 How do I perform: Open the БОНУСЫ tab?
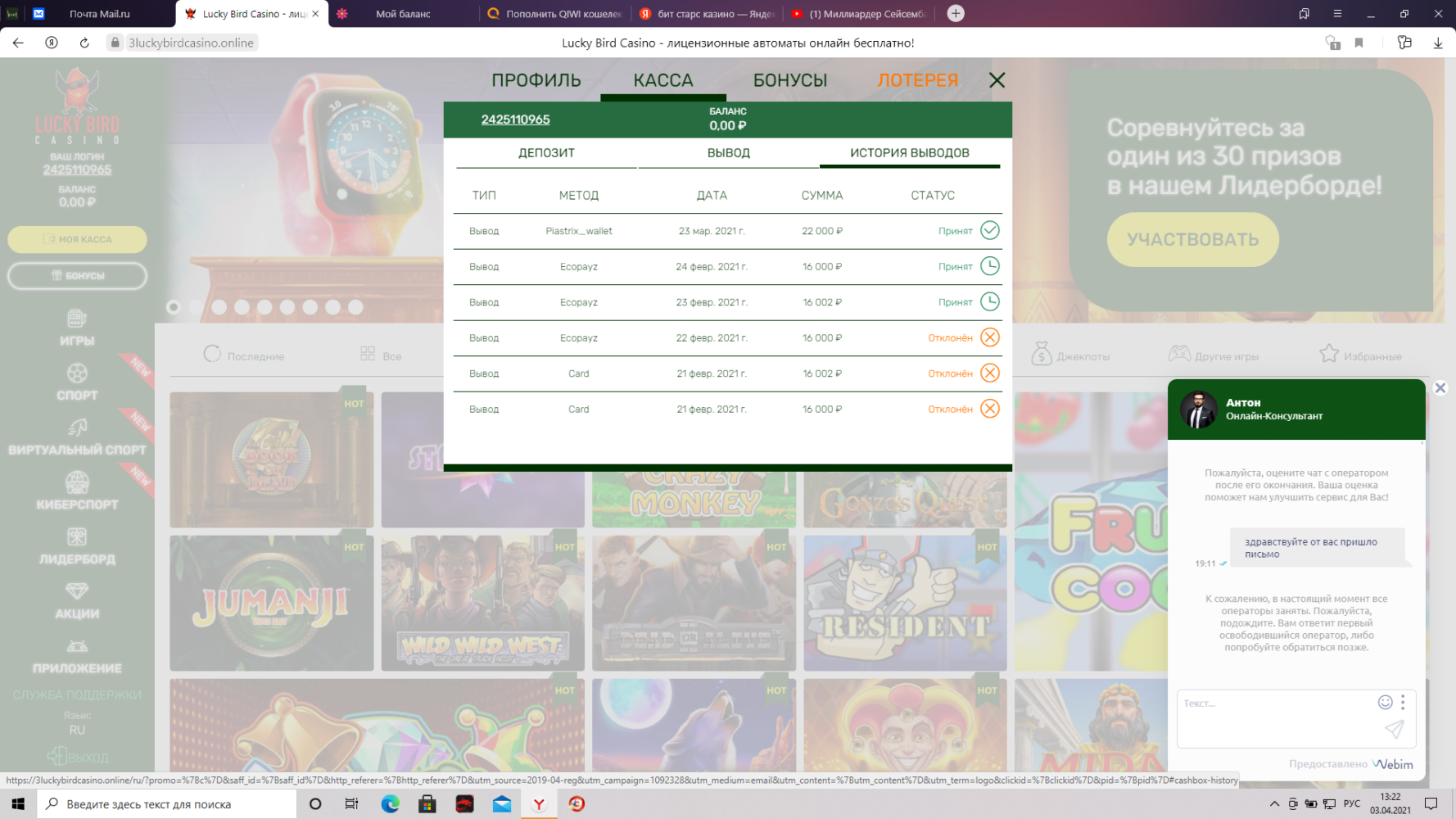(790, 80)
